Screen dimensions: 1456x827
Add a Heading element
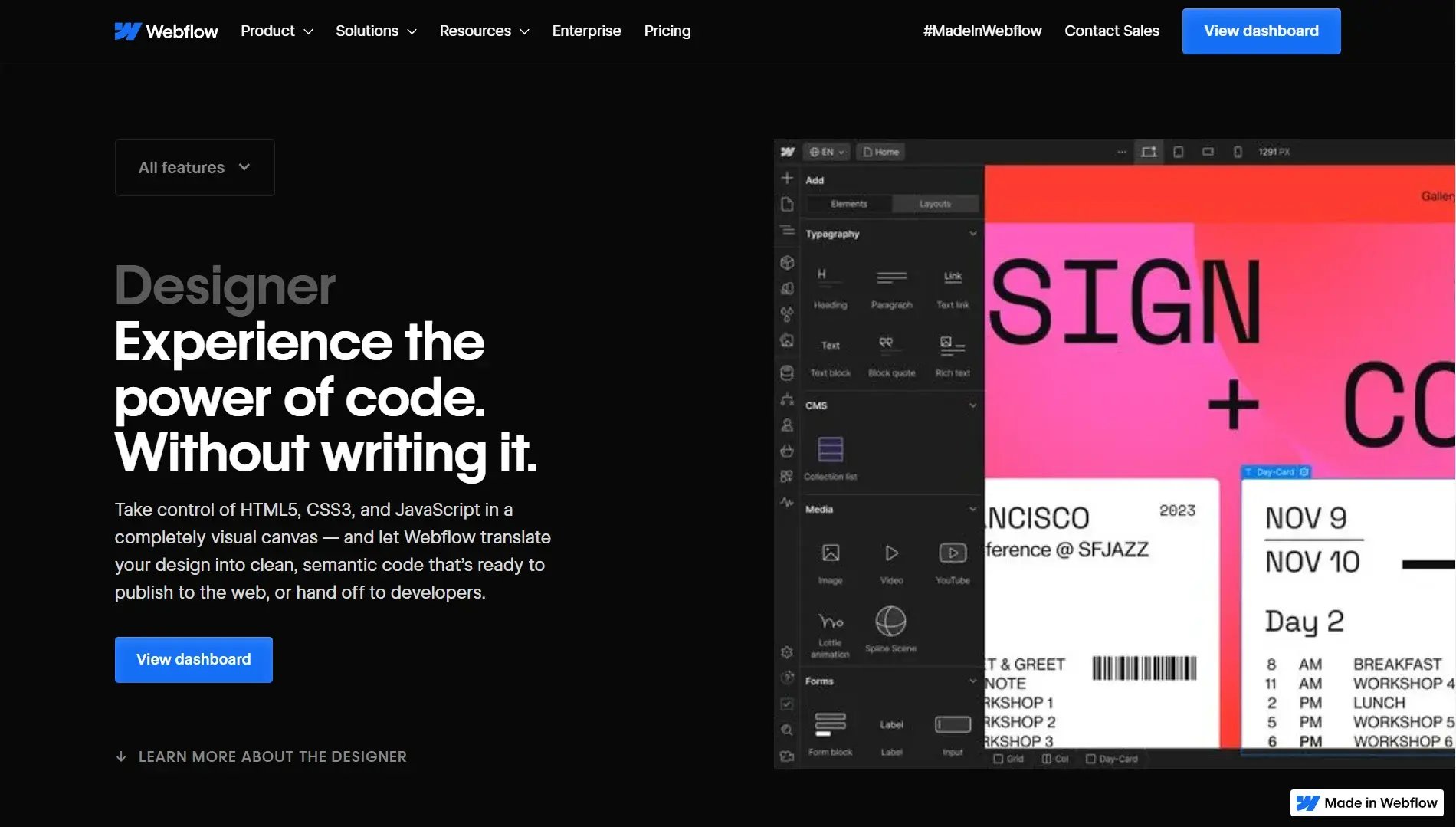[830, 288]
